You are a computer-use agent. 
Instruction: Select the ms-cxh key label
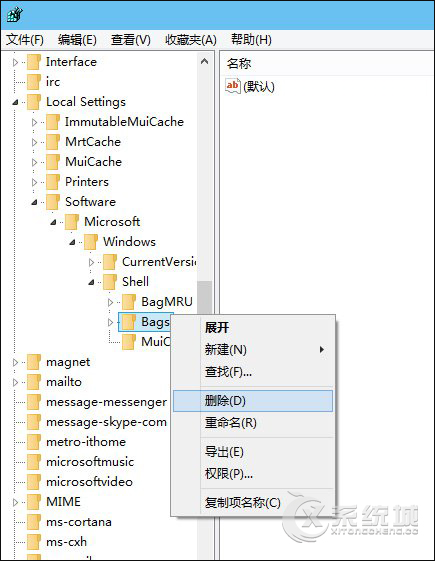click(67, 542)
